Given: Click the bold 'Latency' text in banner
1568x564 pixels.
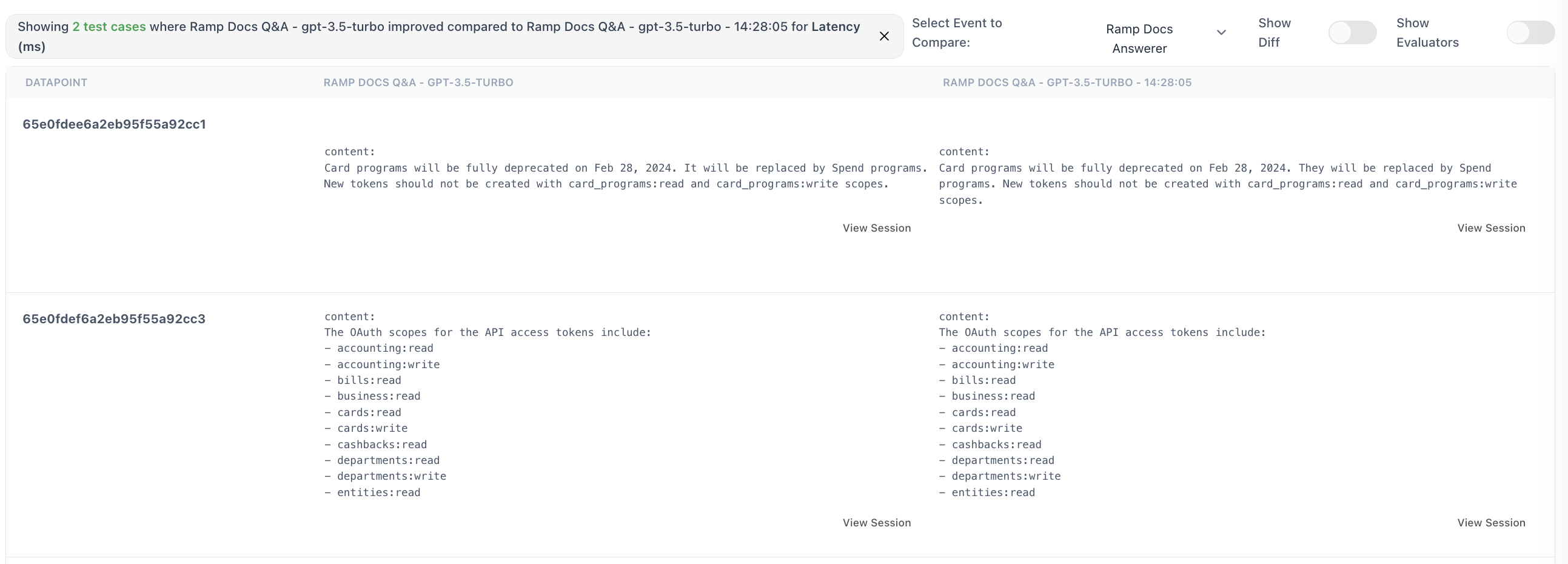Looking at the screenshot, I should [x=835, y=27].
